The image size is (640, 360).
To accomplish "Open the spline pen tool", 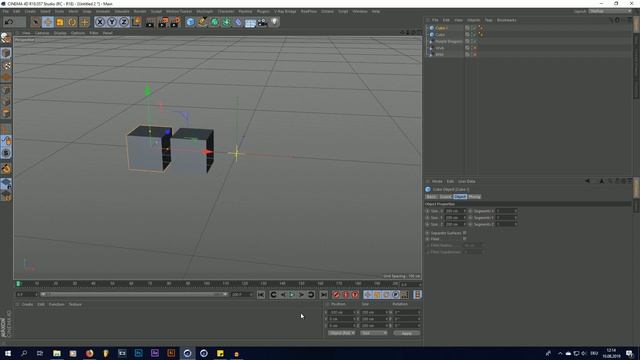I will [202, 22].
